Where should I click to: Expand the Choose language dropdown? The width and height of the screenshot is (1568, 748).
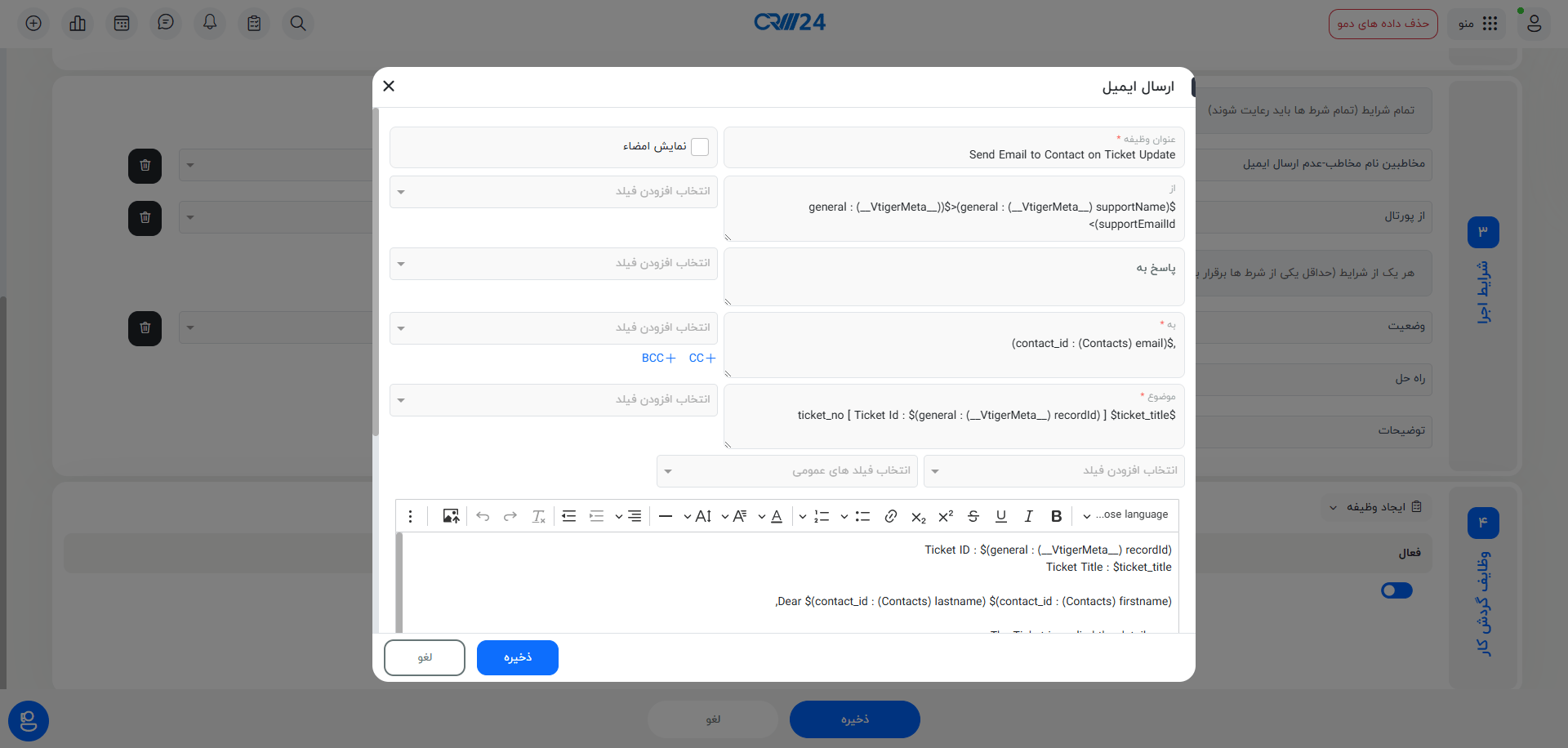(1127, 514)
